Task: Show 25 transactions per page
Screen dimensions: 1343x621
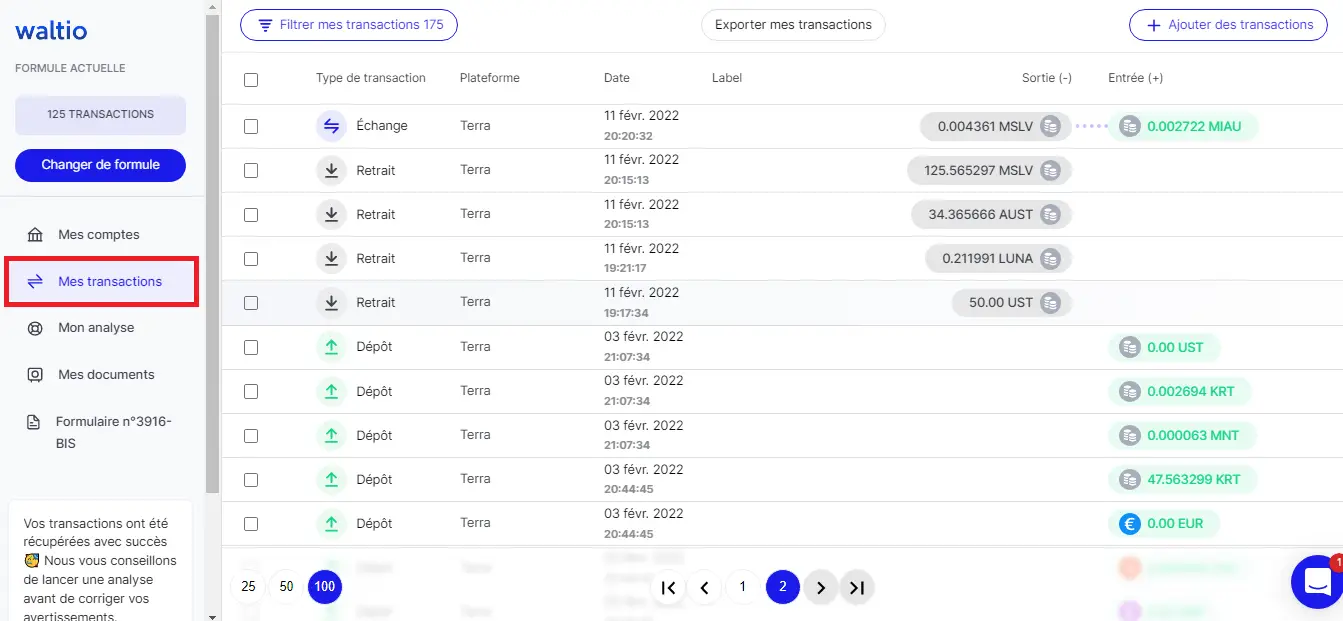Action: 249,587
